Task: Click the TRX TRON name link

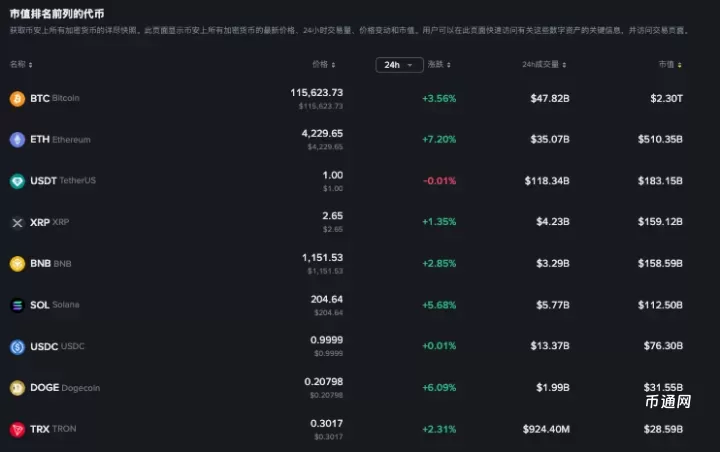Action: tap(53, 429)
